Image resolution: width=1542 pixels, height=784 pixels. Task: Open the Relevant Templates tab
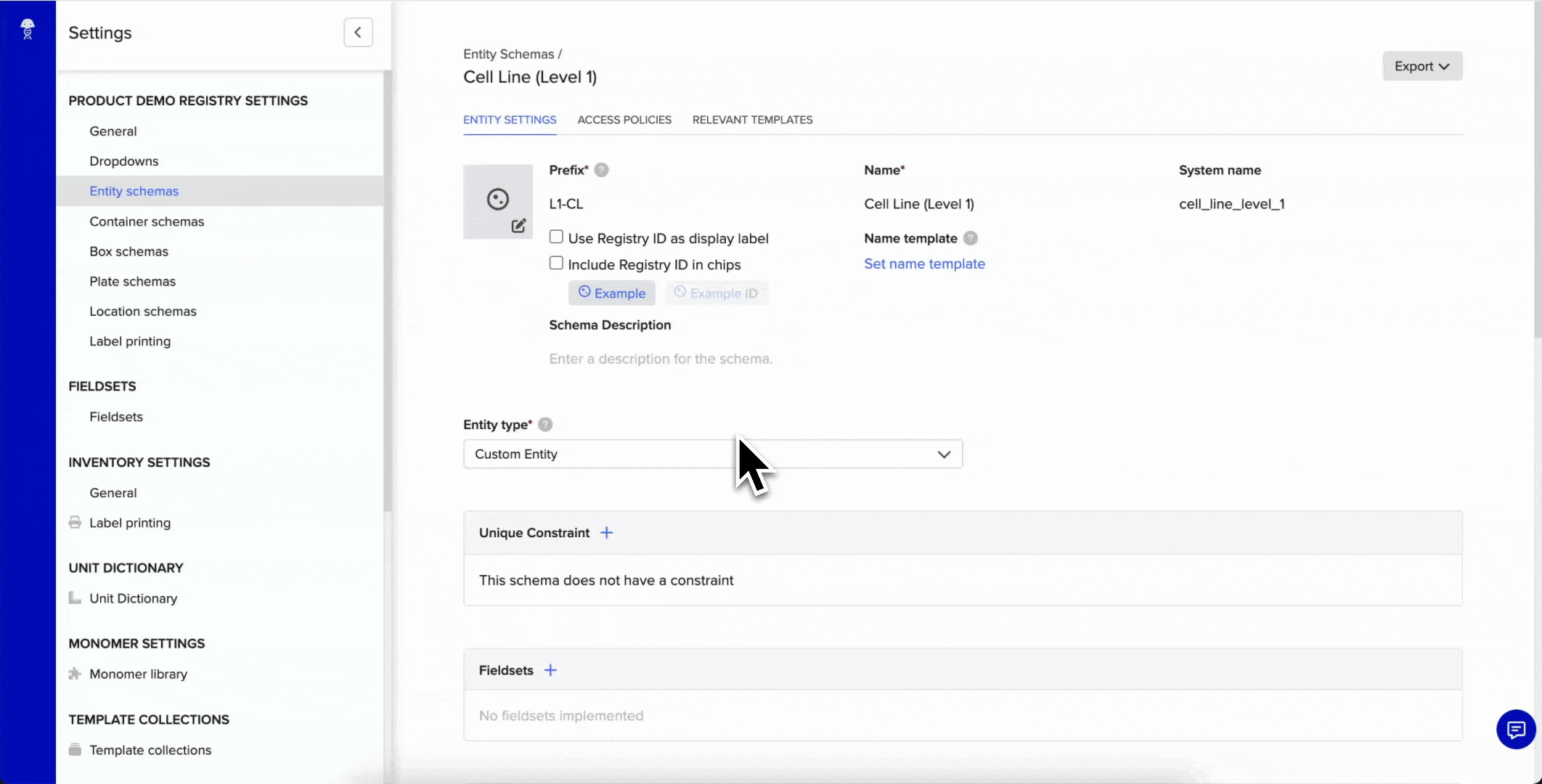752,120
